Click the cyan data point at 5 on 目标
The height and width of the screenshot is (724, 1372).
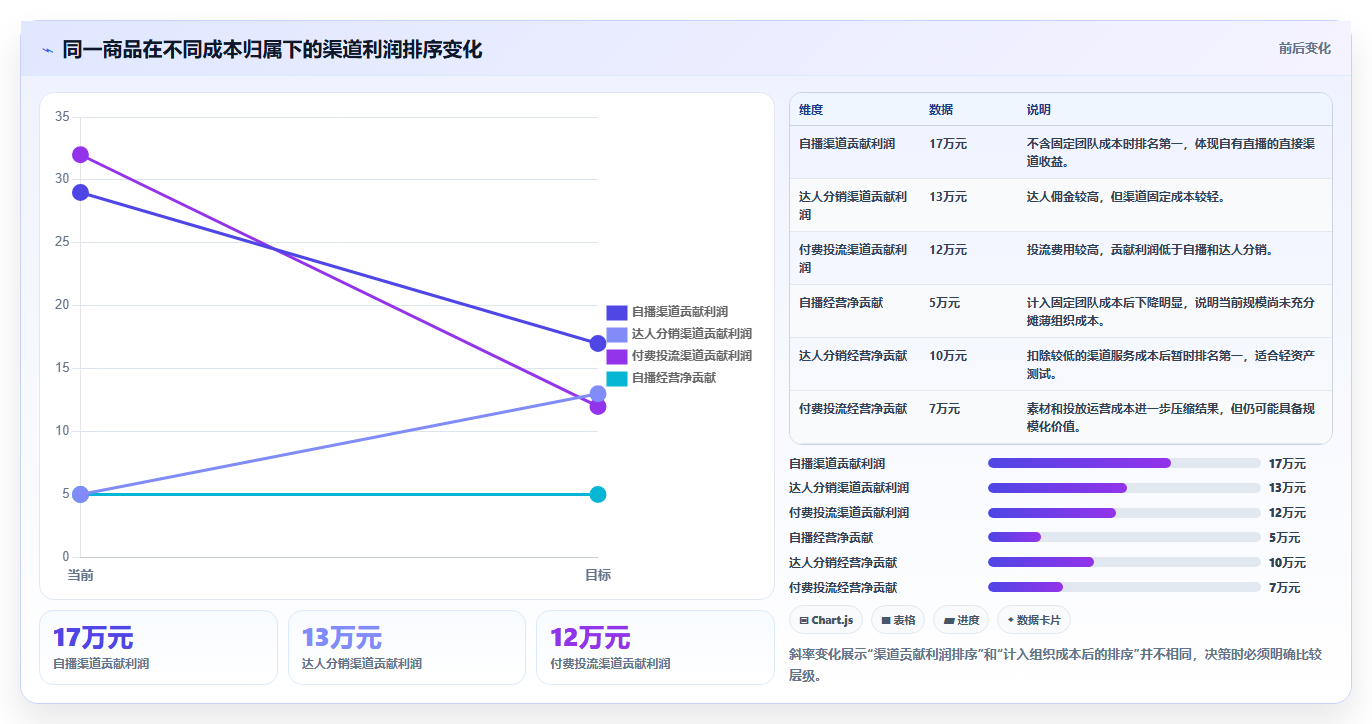598,494
